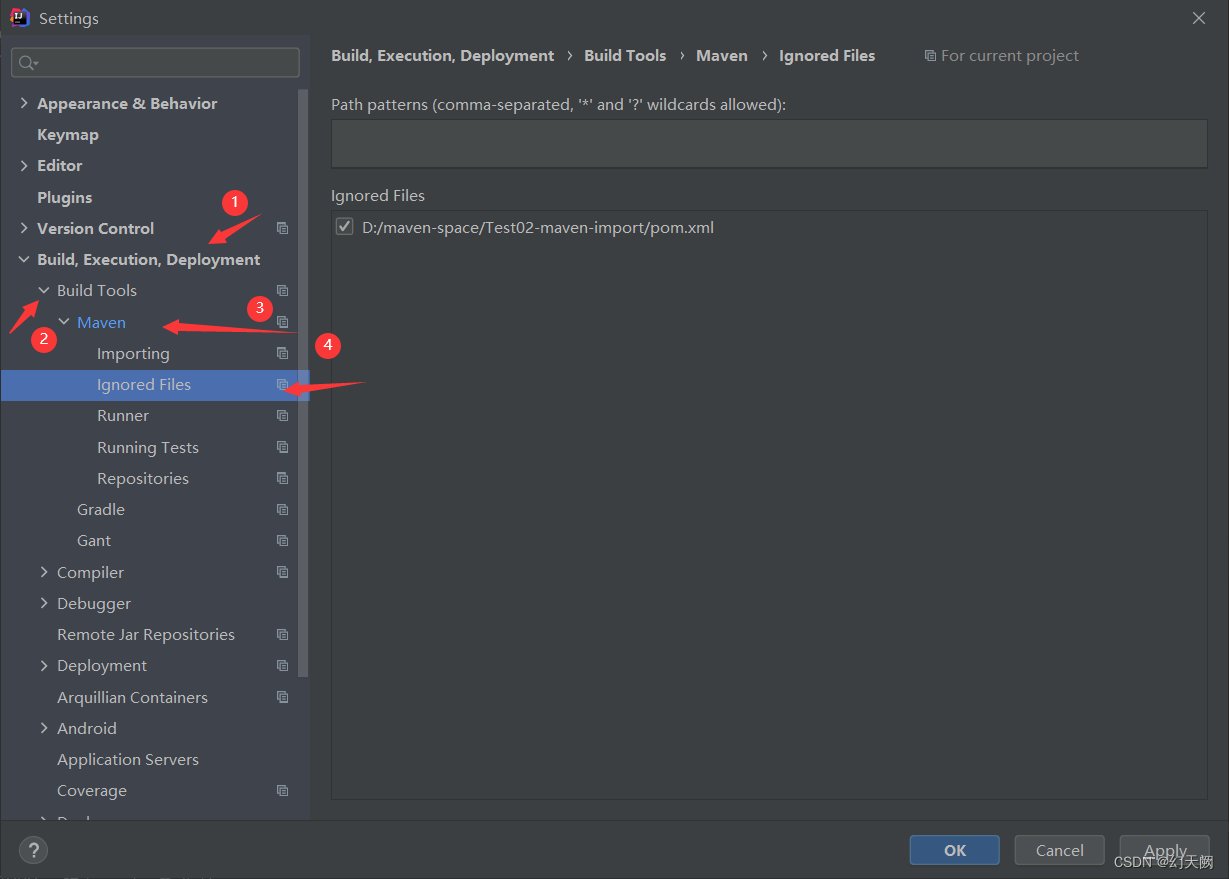Screen dimensions: 1229x879
Task: Click the project-level icon beside Compiler
Action: [282, 572]
